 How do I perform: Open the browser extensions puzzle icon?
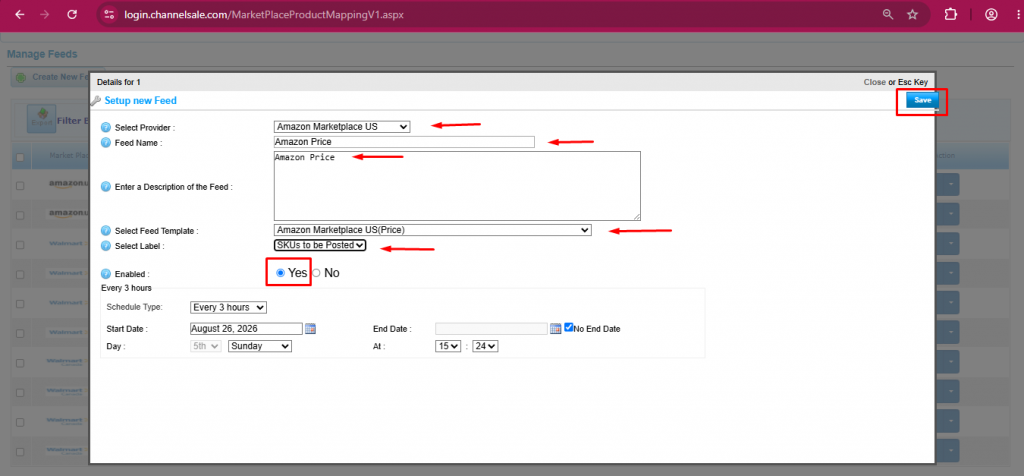pos(951,14)
